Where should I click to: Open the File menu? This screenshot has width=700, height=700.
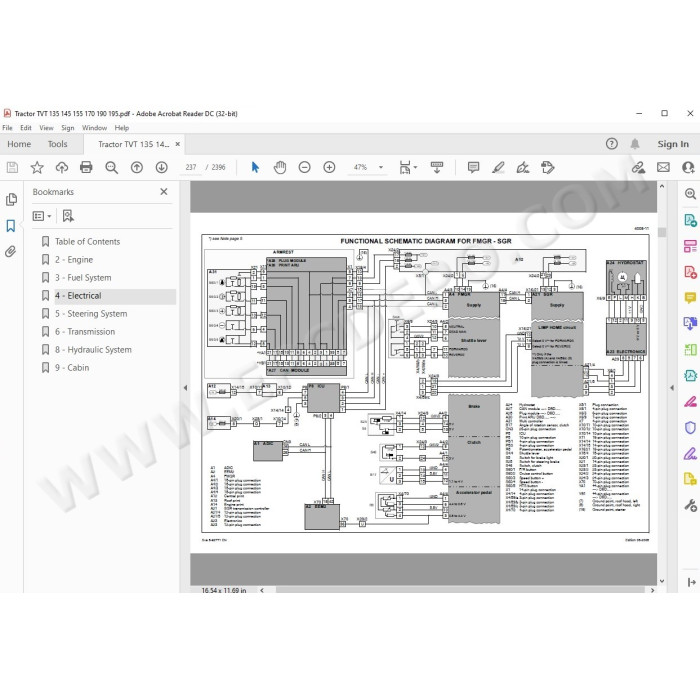pyautogui.click(x=8, y=128)
